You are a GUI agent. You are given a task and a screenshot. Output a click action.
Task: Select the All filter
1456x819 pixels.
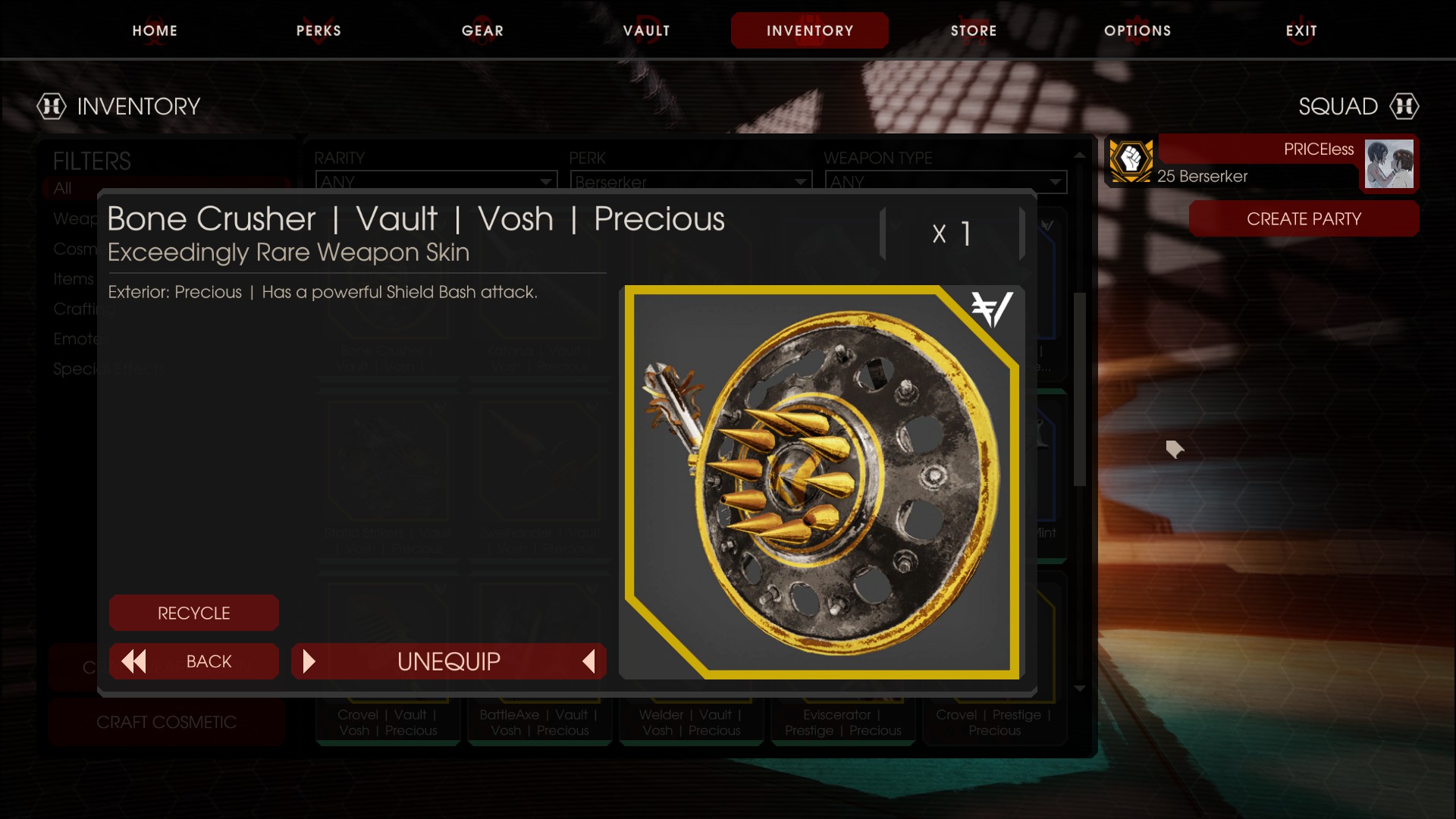coord(62,188)
